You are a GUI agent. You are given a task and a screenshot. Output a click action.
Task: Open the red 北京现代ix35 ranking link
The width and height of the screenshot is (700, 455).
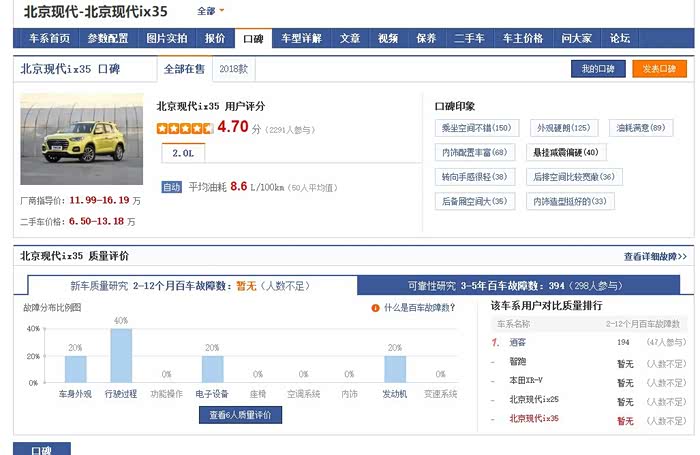(x=534, y=419)
